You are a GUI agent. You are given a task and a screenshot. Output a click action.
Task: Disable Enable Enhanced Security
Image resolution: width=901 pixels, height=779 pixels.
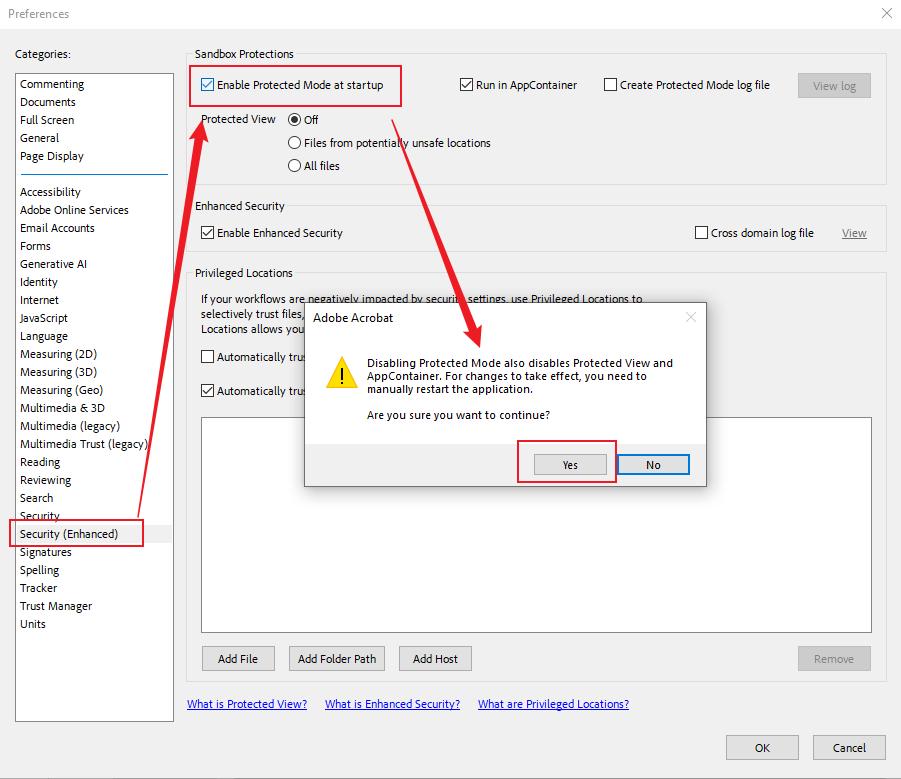206,232
